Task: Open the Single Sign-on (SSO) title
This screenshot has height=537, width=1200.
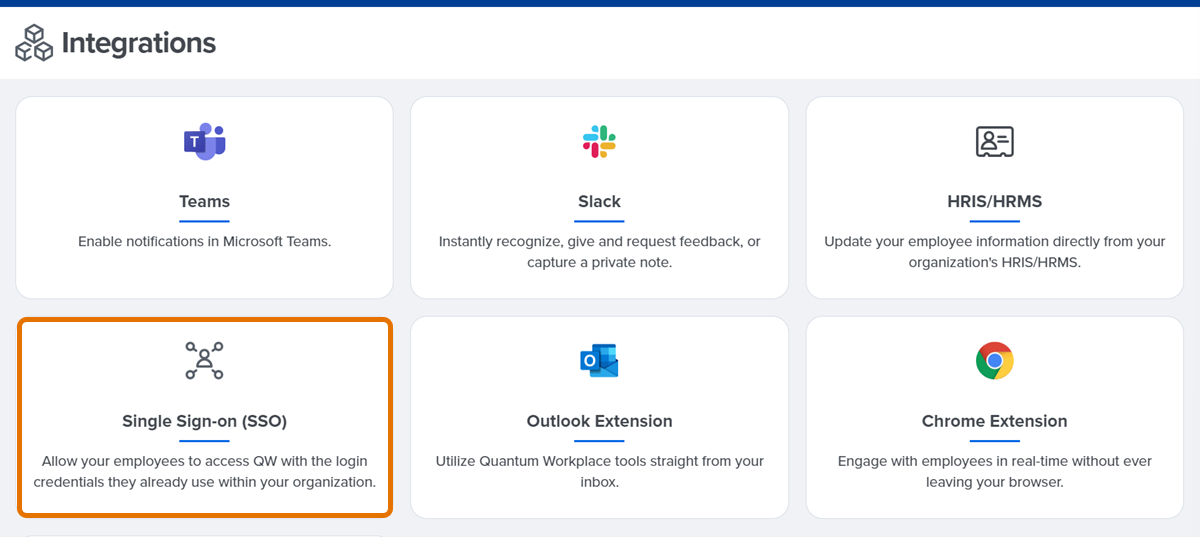Action: click(204, 421)
